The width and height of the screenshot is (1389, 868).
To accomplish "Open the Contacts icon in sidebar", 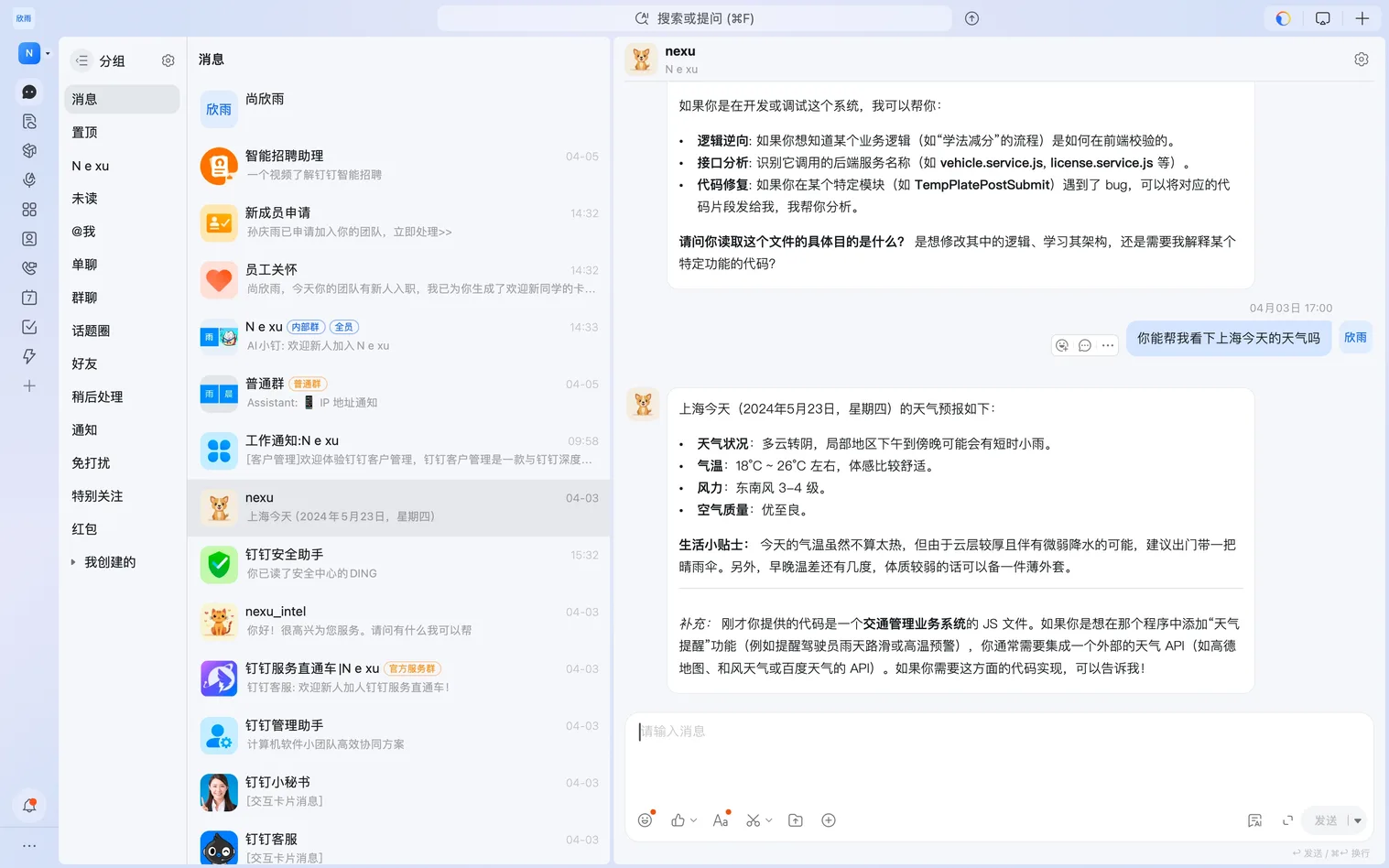I will click(x=28, y=238).
